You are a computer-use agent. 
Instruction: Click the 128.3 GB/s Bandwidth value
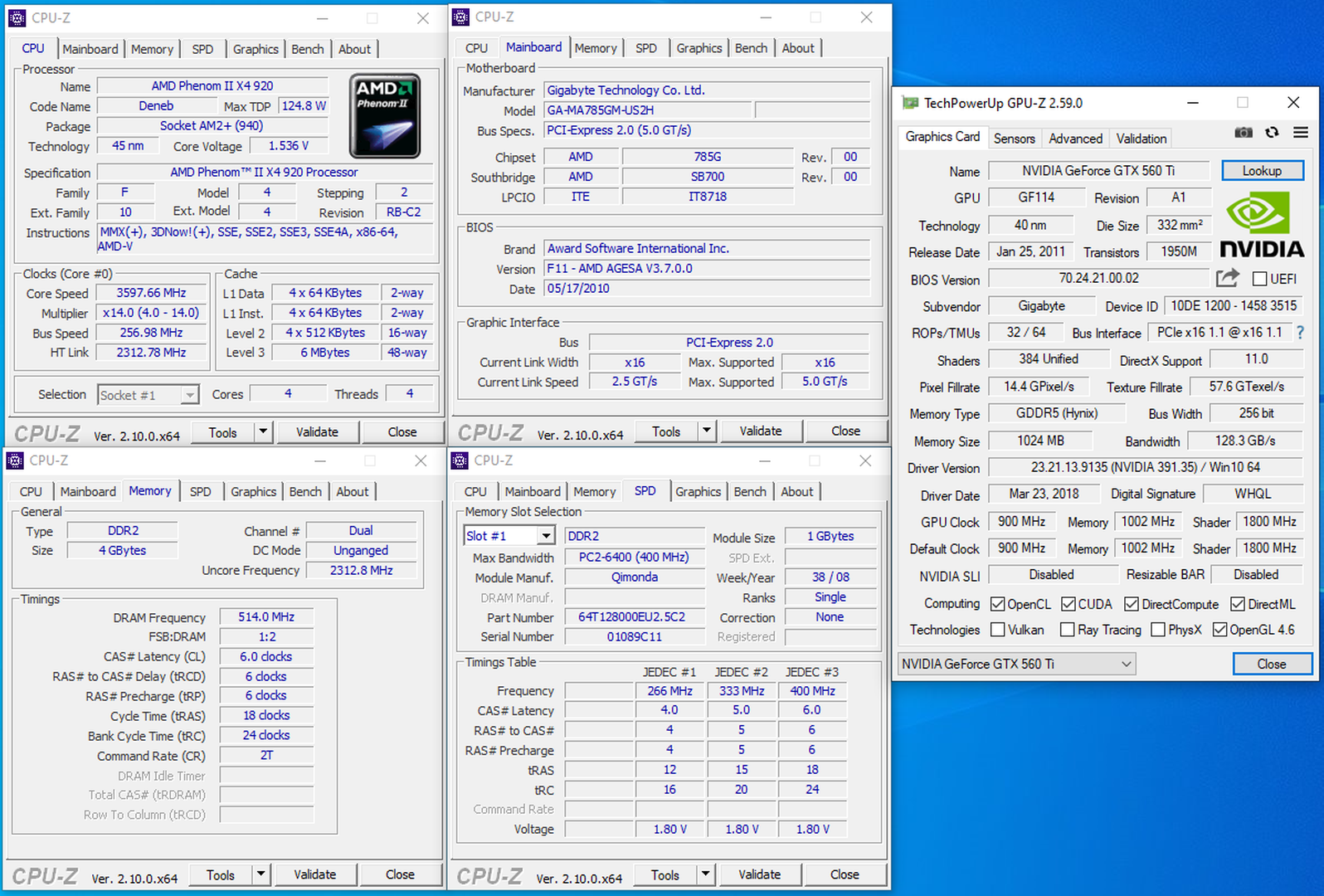click(1245, 441)
